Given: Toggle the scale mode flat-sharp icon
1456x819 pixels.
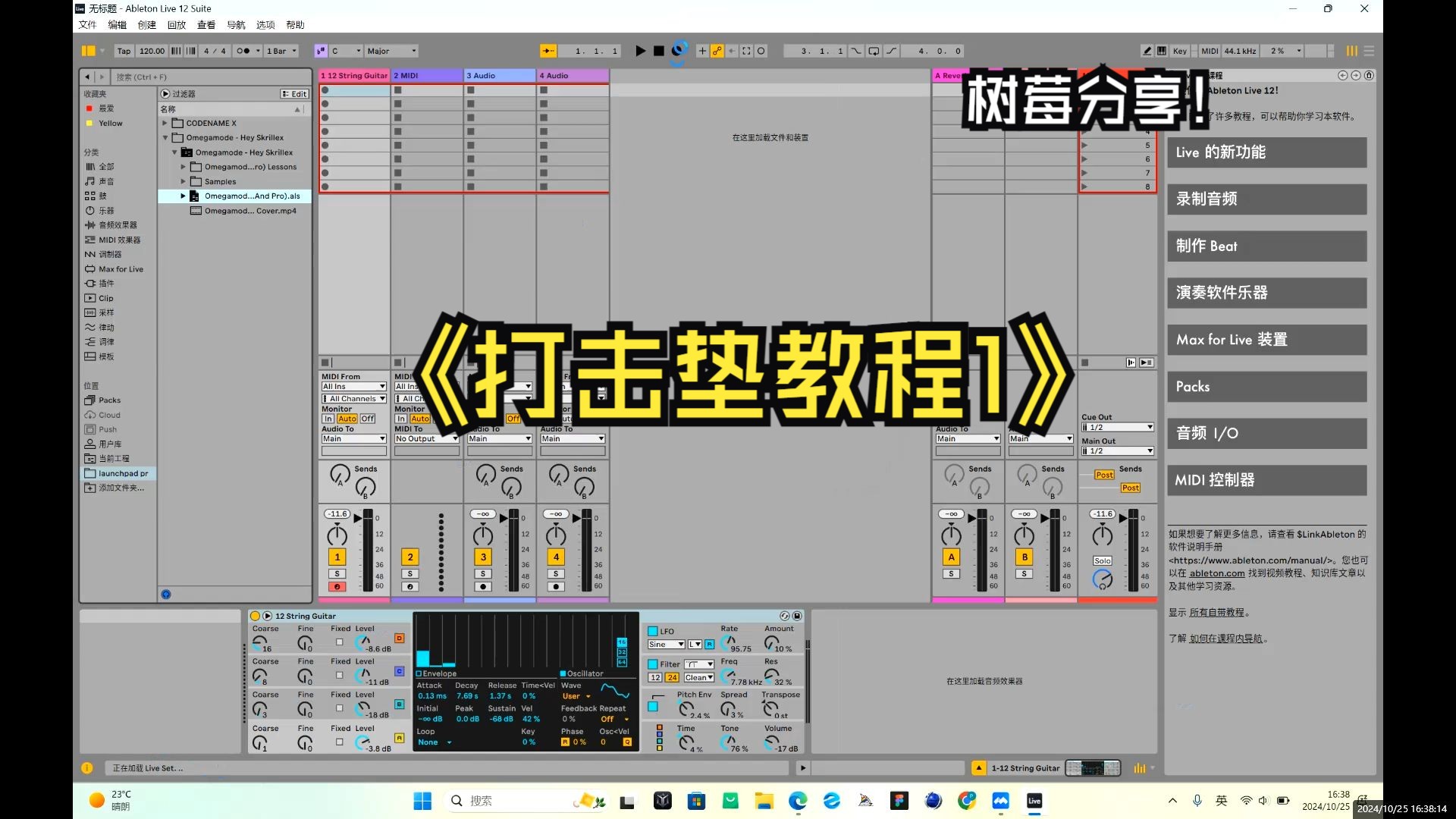Looking at the screenshot, I should pos(321,51).
